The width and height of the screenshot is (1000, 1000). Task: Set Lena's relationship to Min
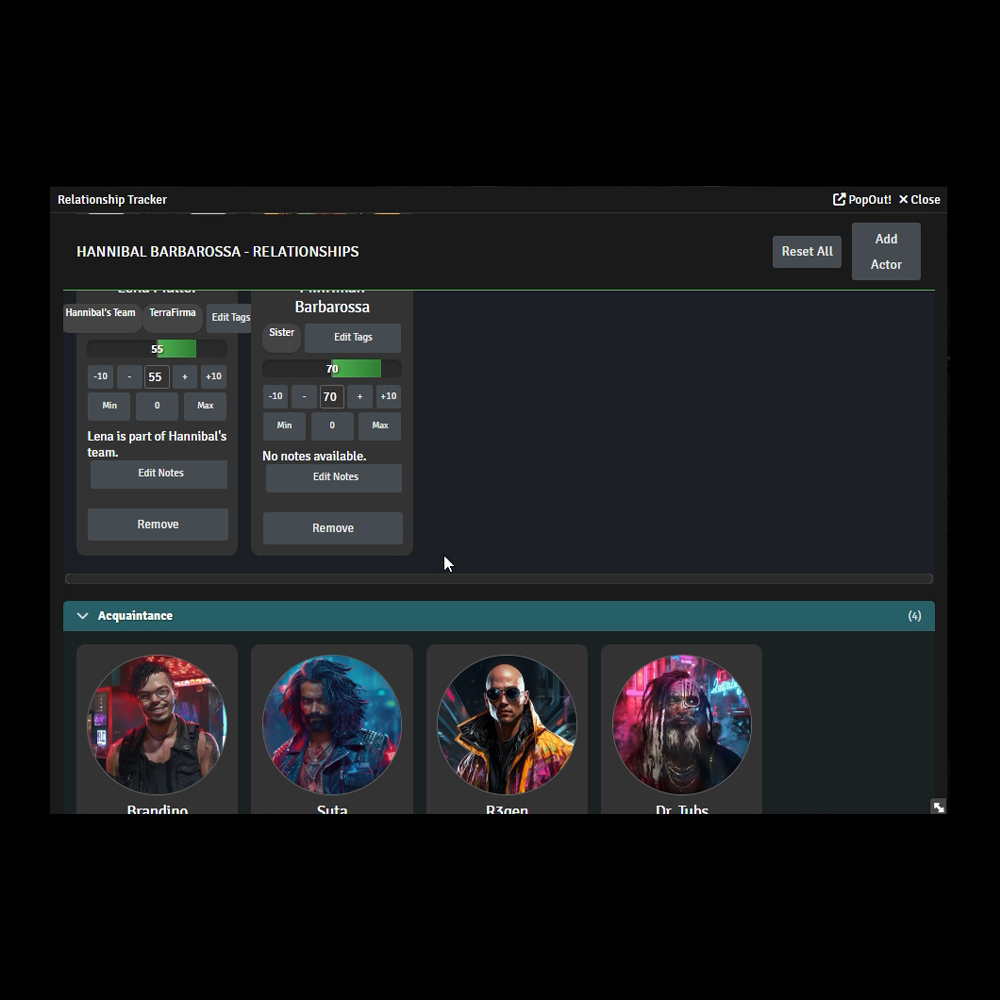(x=110, y=406)
